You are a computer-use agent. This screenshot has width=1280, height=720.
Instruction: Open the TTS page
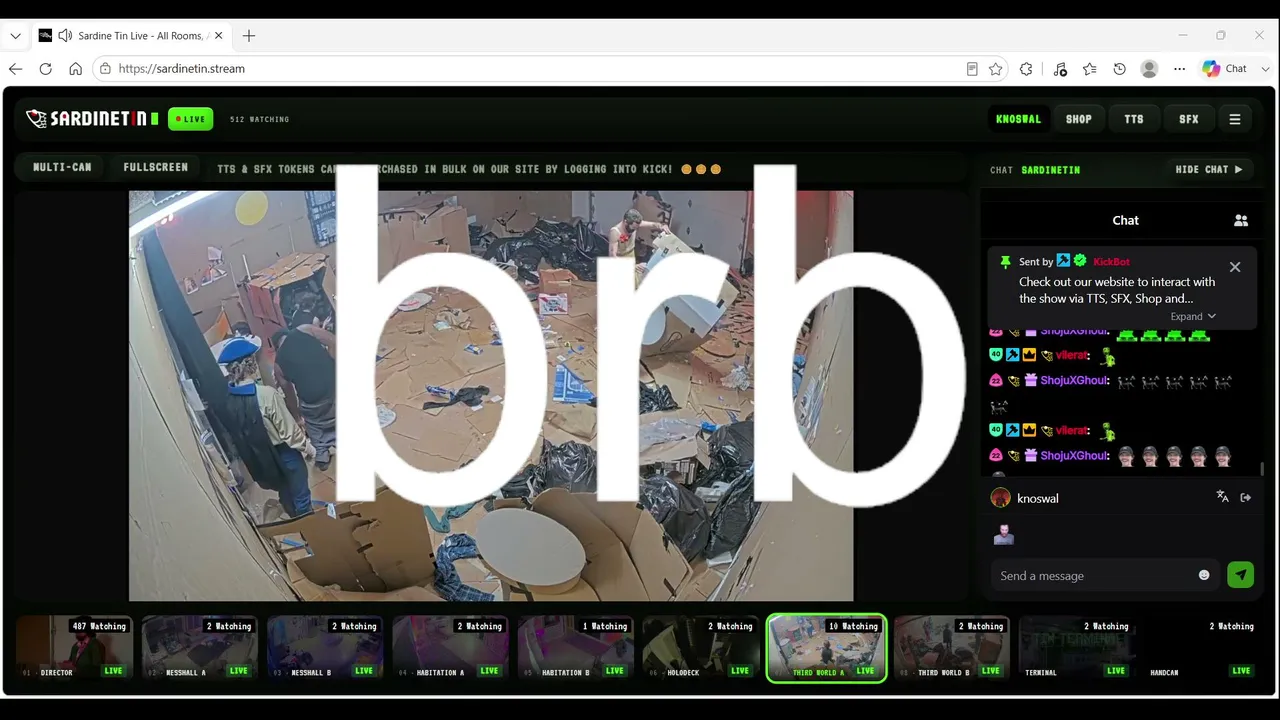1133,119
